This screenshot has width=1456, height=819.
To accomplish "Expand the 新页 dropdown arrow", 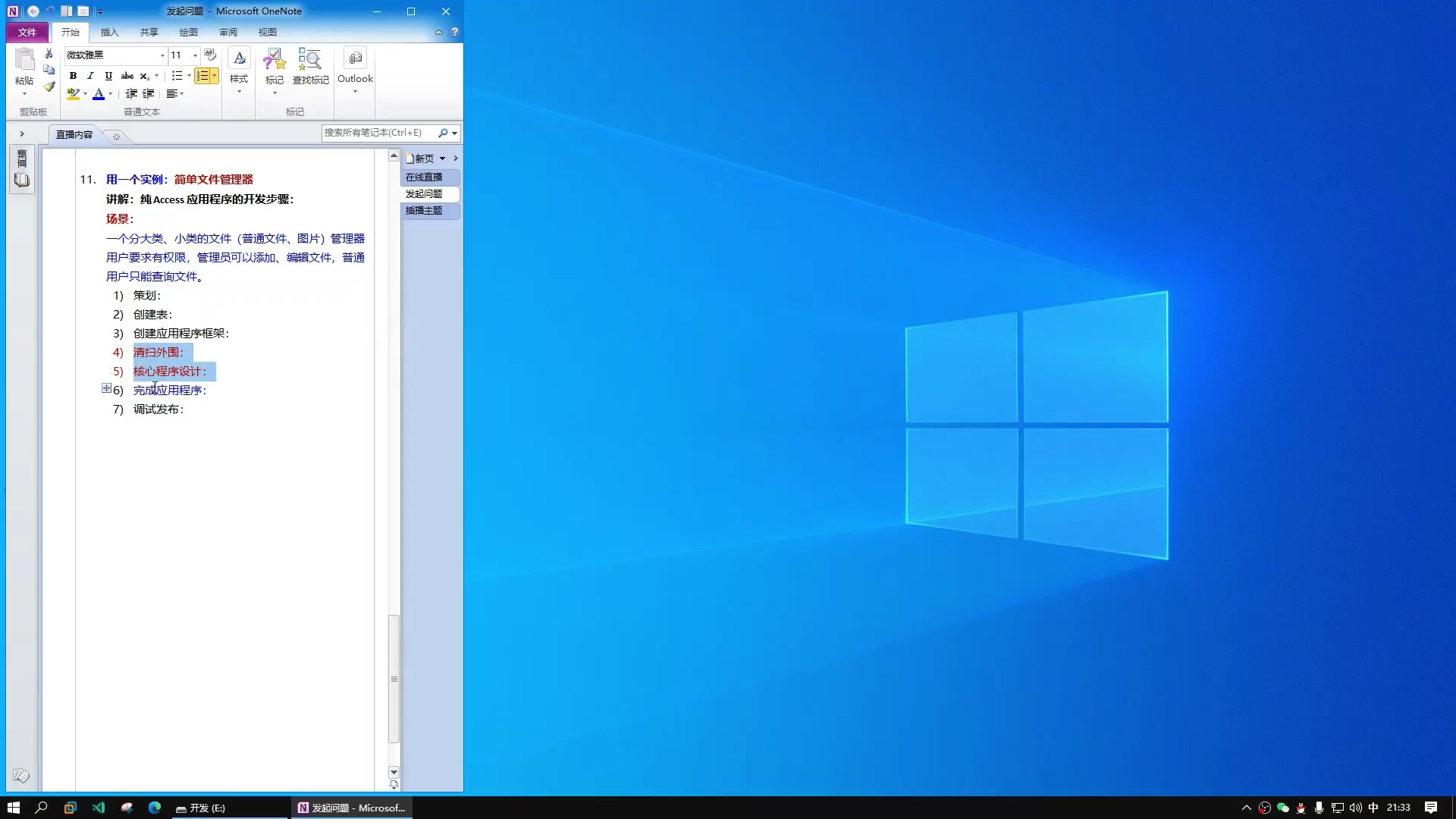I will [443, 158].
